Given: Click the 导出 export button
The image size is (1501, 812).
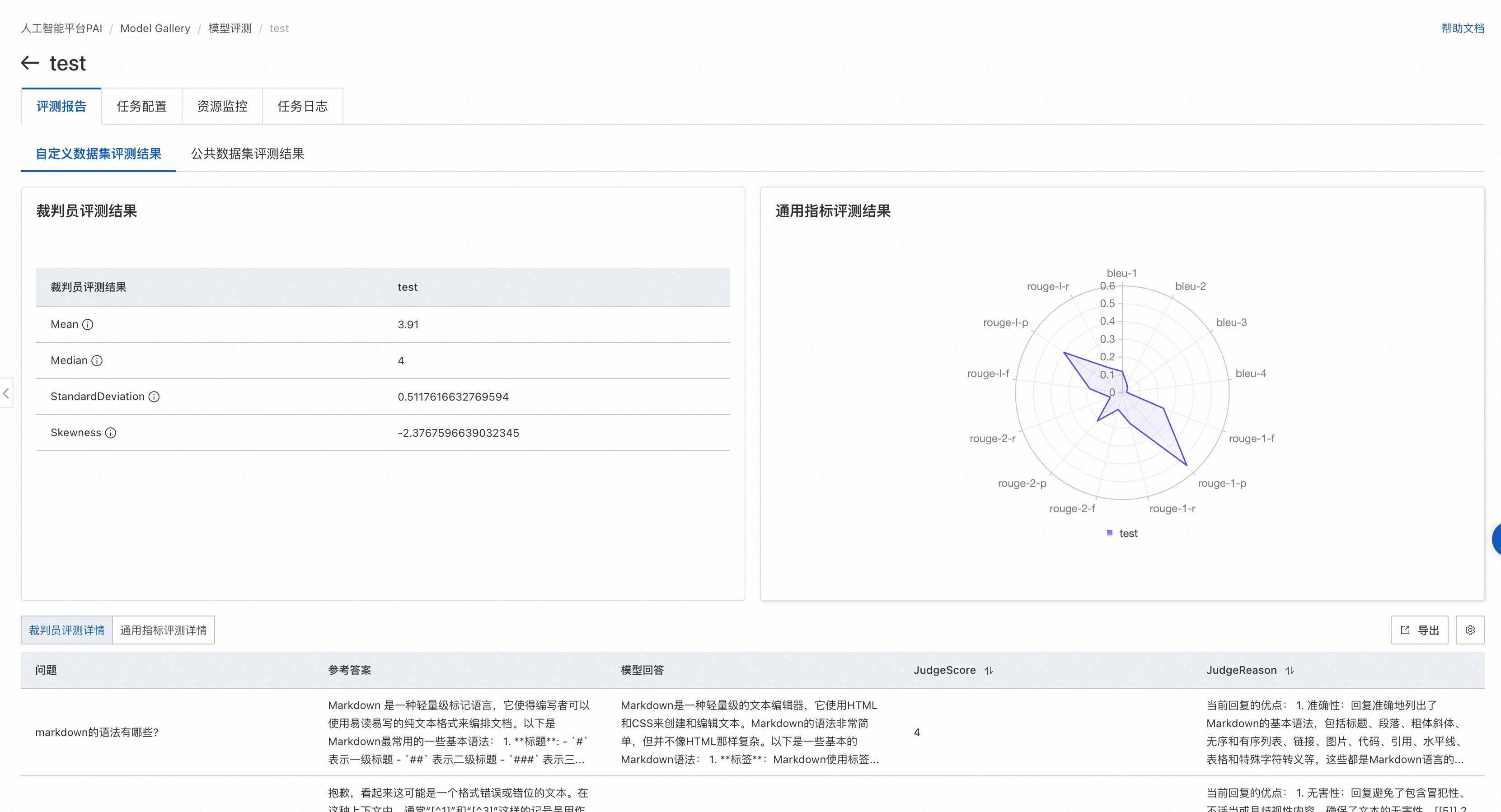Looking at the screenshot, I should coord(1419,630).
